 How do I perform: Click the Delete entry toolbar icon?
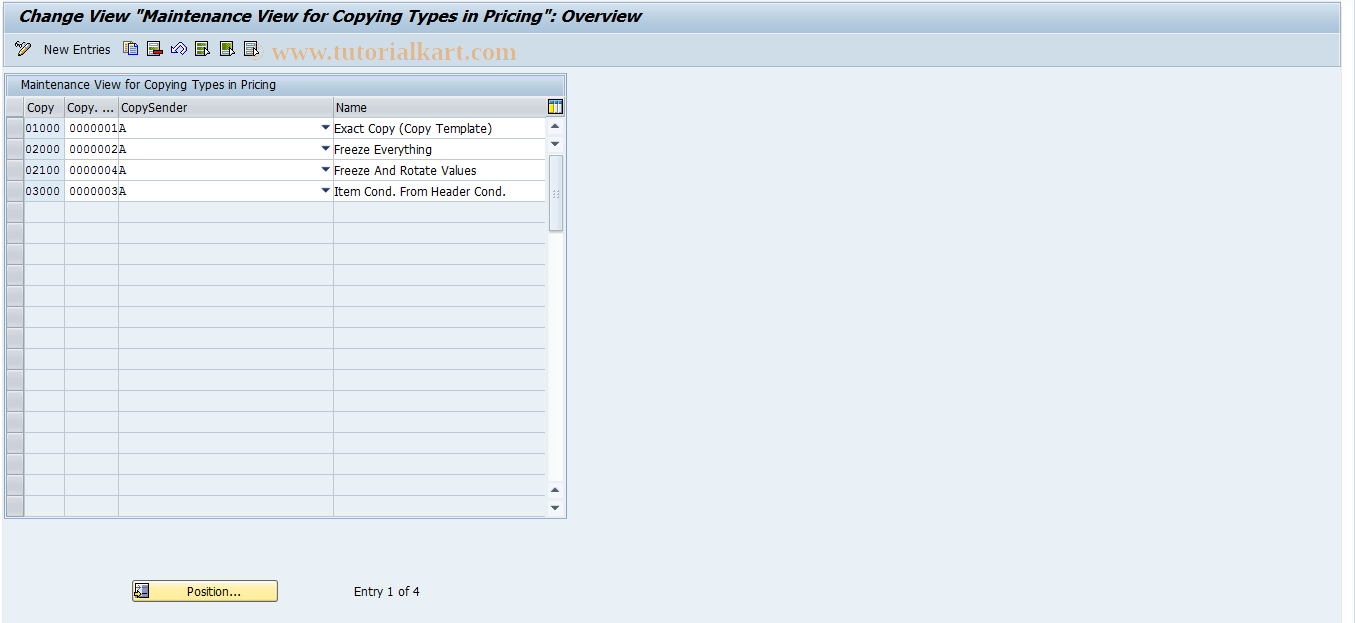coord(155,48)
